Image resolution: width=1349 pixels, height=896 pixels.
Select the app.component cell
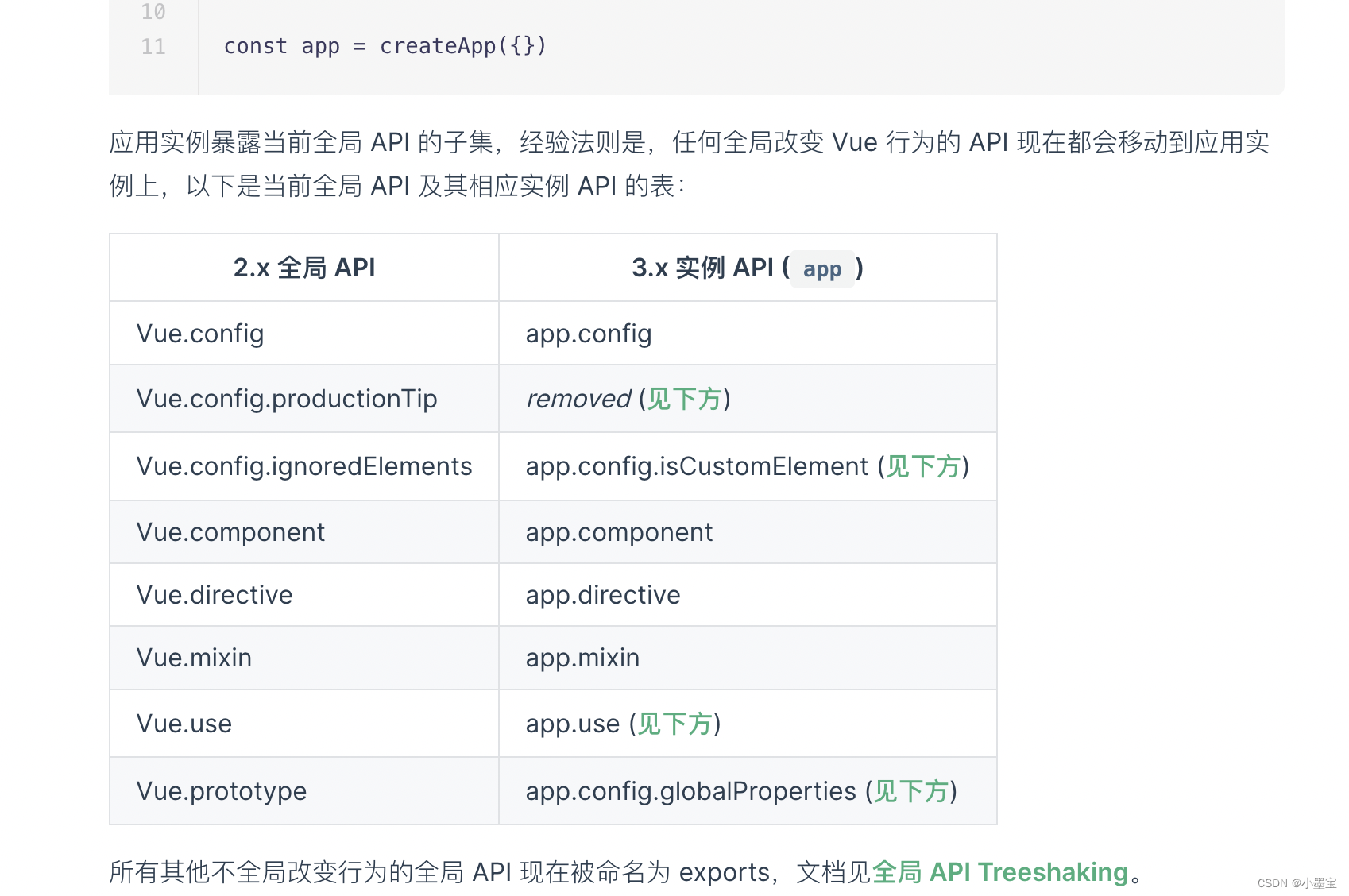point(748,532)
